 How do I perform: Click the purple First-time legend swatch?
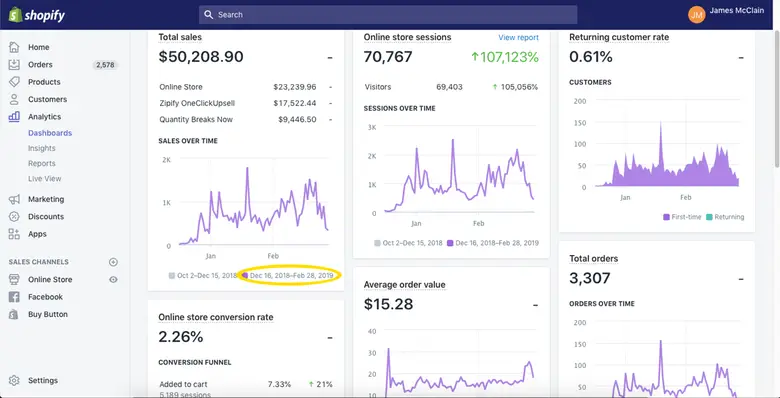click(667, 217)
